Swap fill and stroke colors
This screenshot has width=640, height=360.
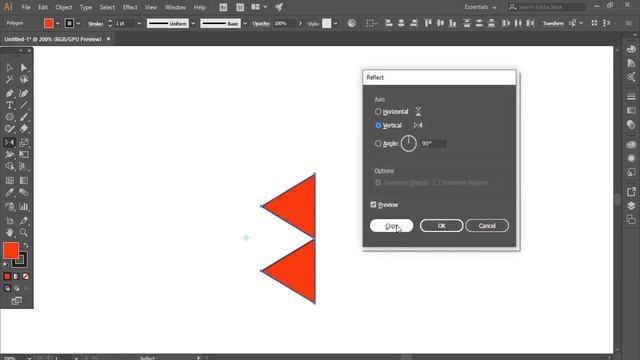26,245
